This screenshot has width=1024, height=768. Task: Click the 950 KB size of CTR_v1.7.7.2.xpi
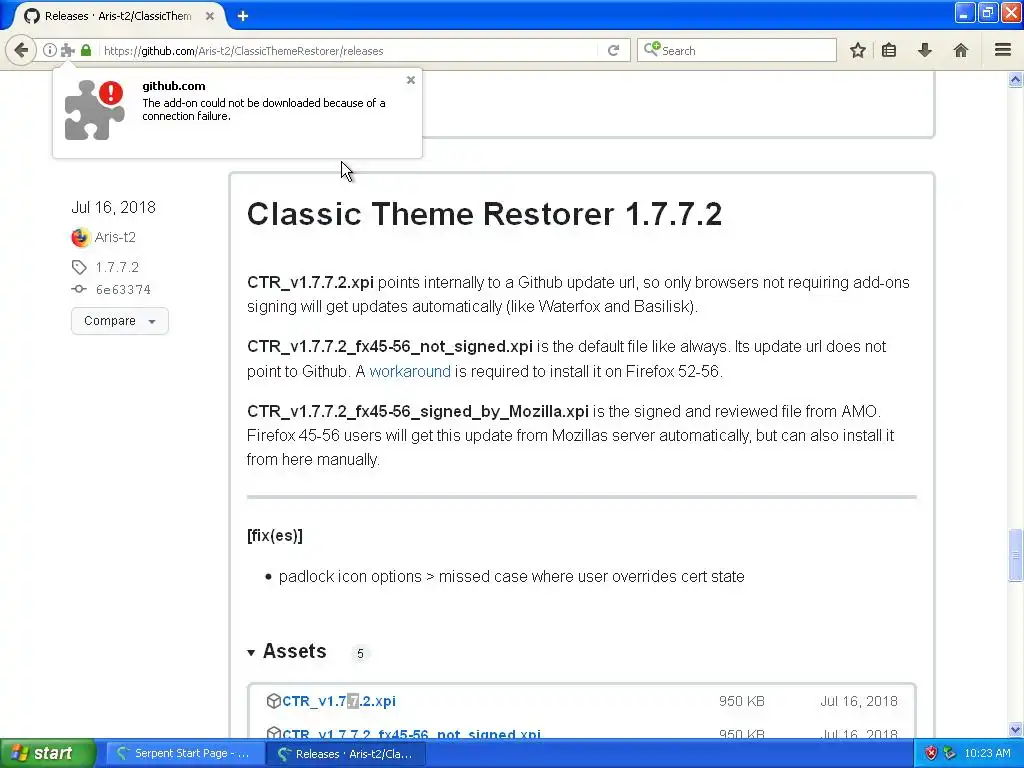tap(741, 701)
